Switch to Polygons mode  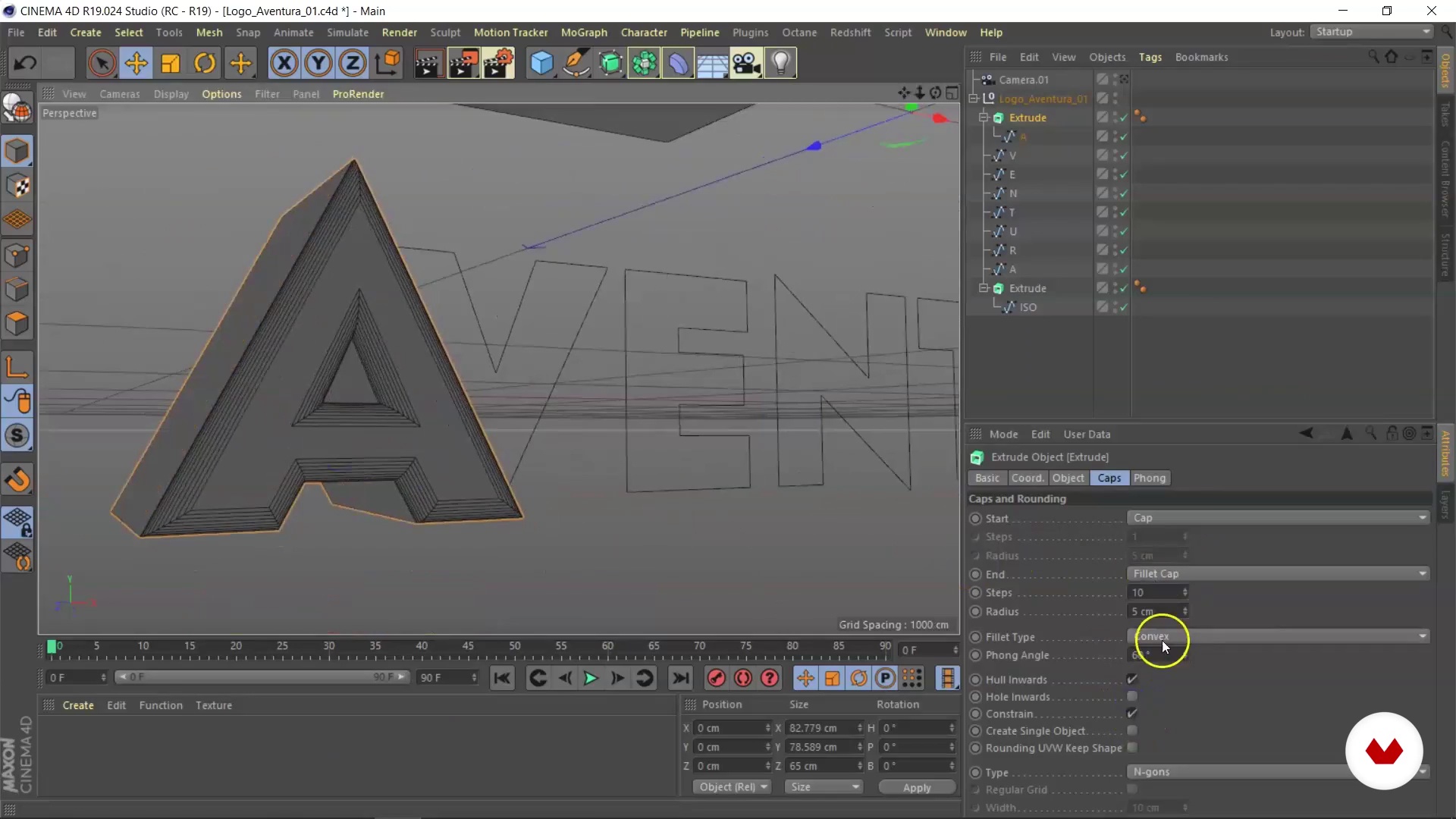point(17,325)
